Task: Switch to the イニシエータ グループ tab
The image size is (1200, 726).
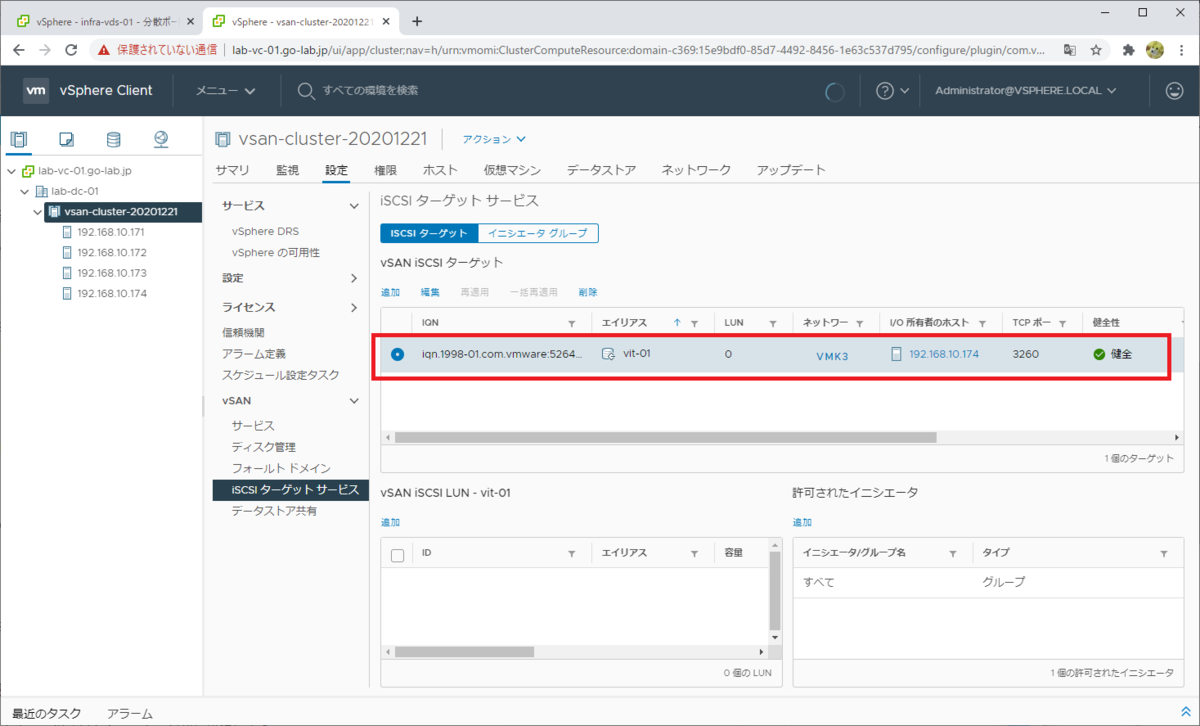Action: point(538,233)
